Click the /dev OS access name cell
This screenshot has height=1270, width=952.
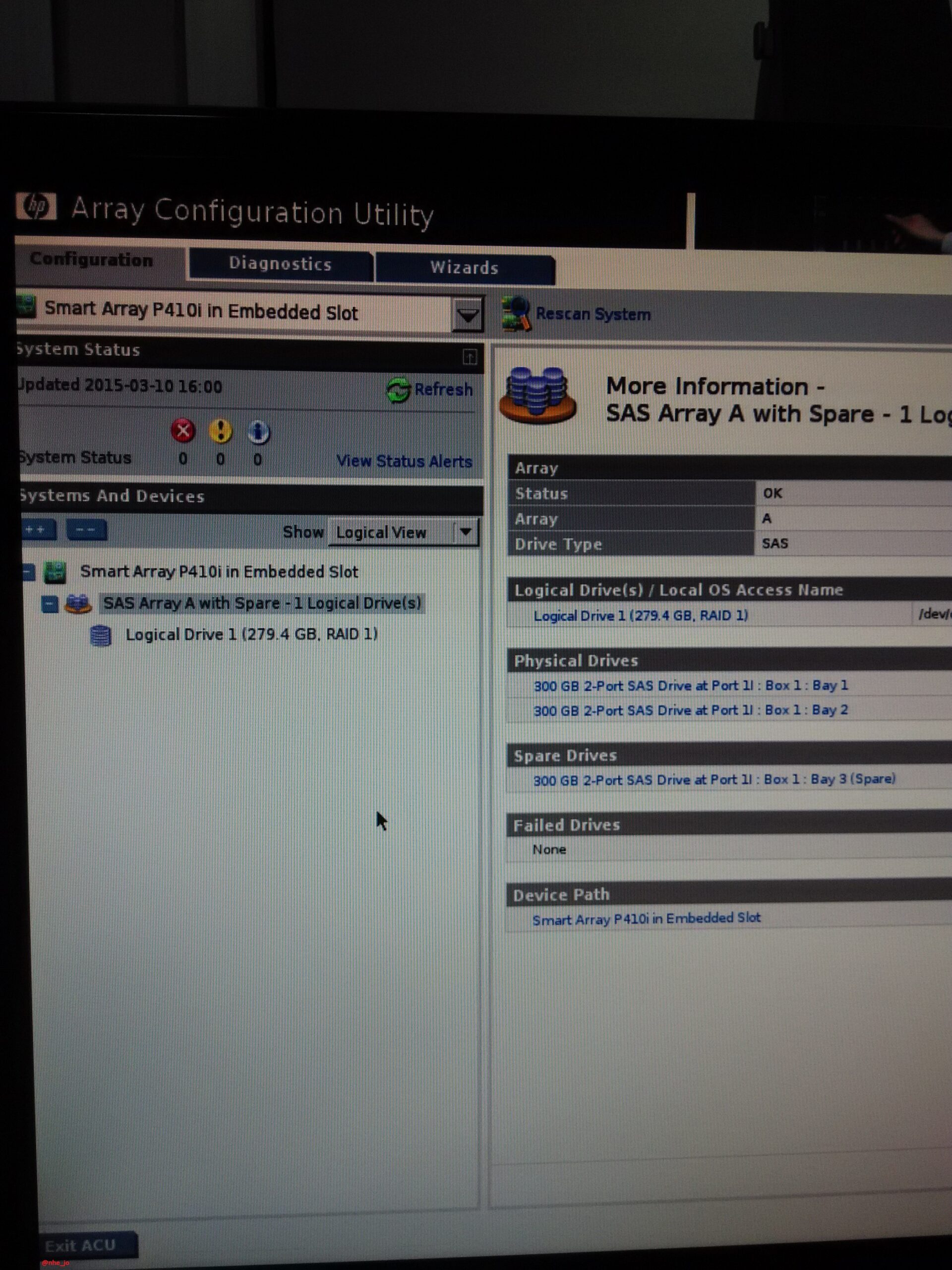[x=932, y=614]
